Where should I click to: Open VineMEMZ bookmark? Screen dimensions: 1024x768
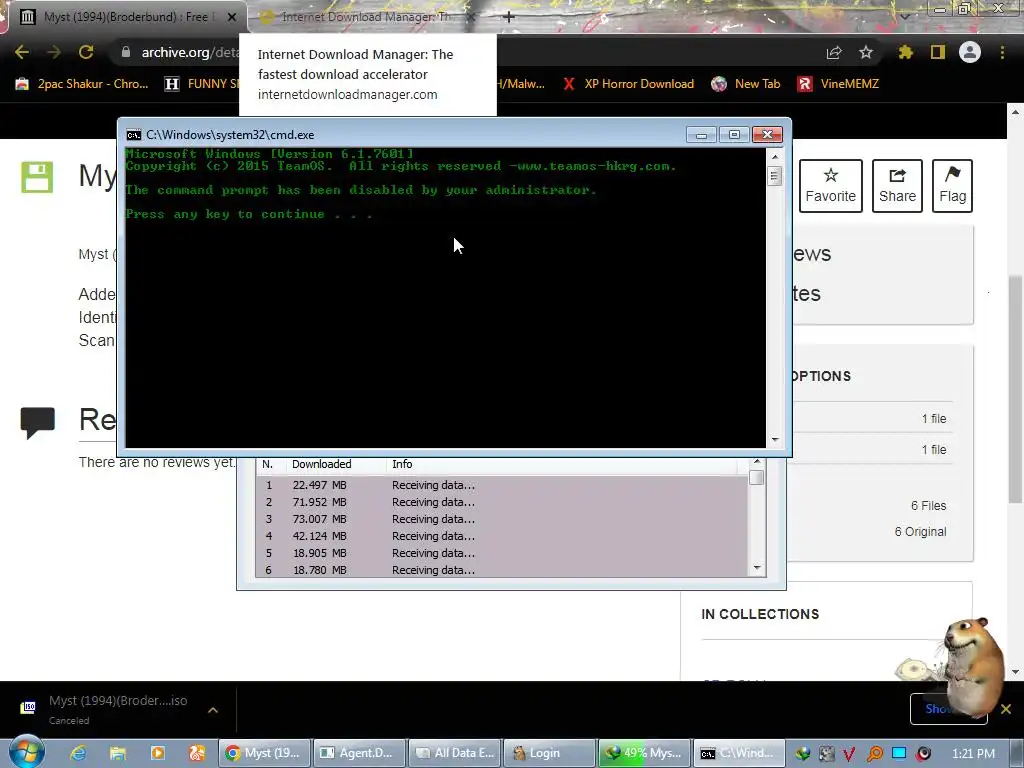[x=839, y=84]
